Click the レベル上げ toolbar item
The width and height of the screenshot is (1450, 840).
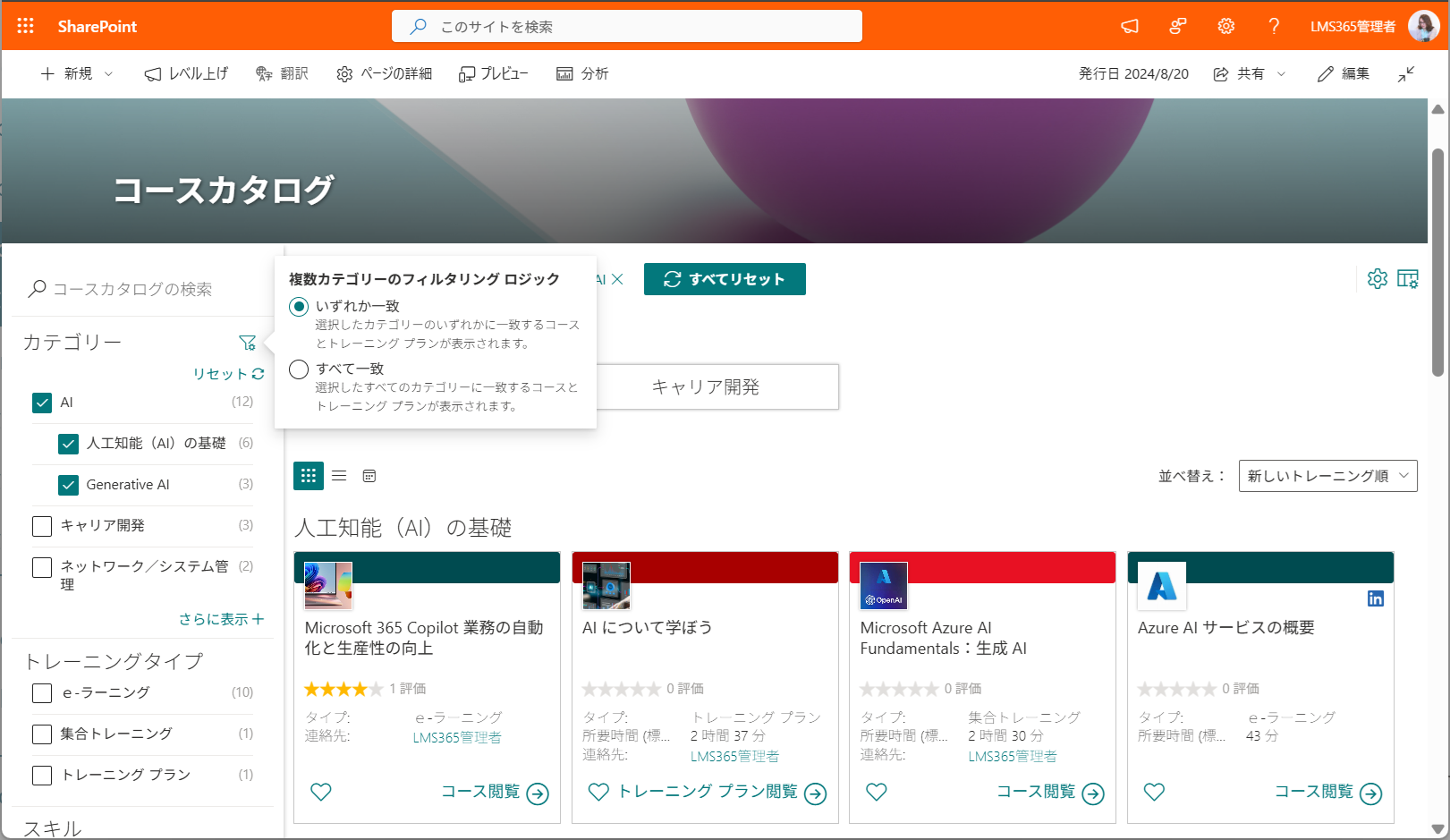click(x=186, y=74)
